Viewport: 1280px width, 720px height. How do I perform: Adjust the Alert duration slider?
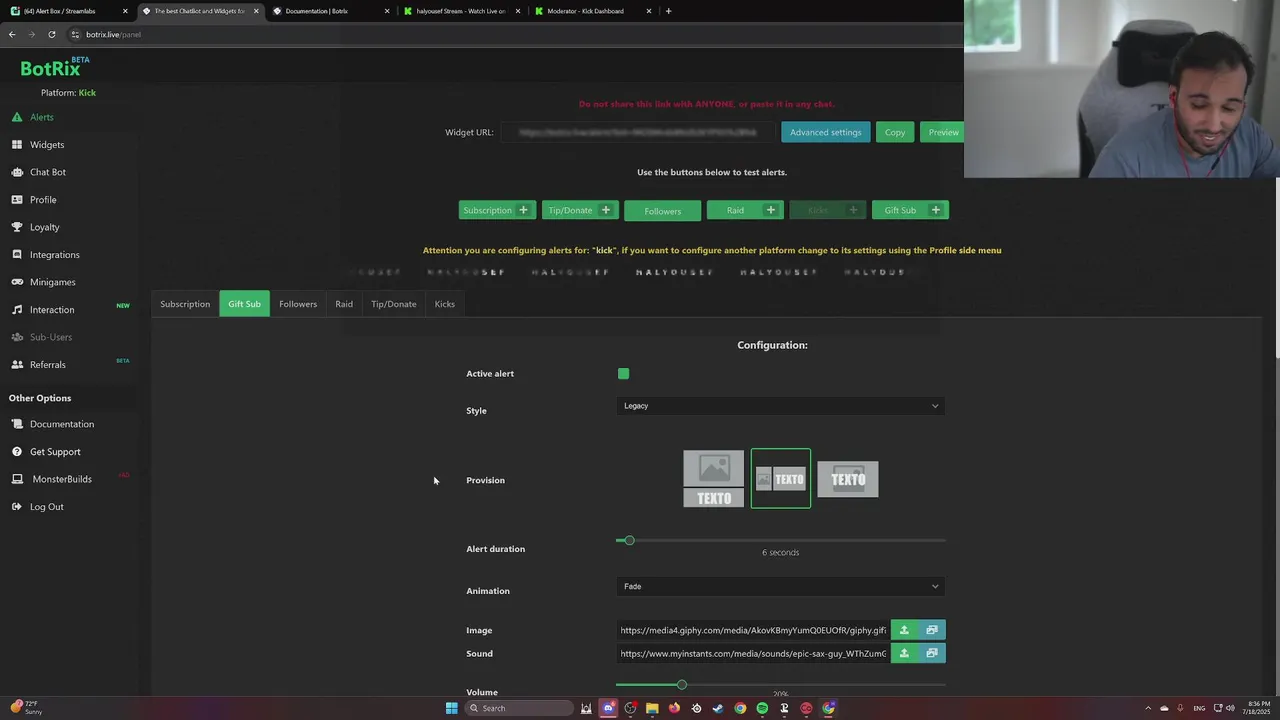629,540
